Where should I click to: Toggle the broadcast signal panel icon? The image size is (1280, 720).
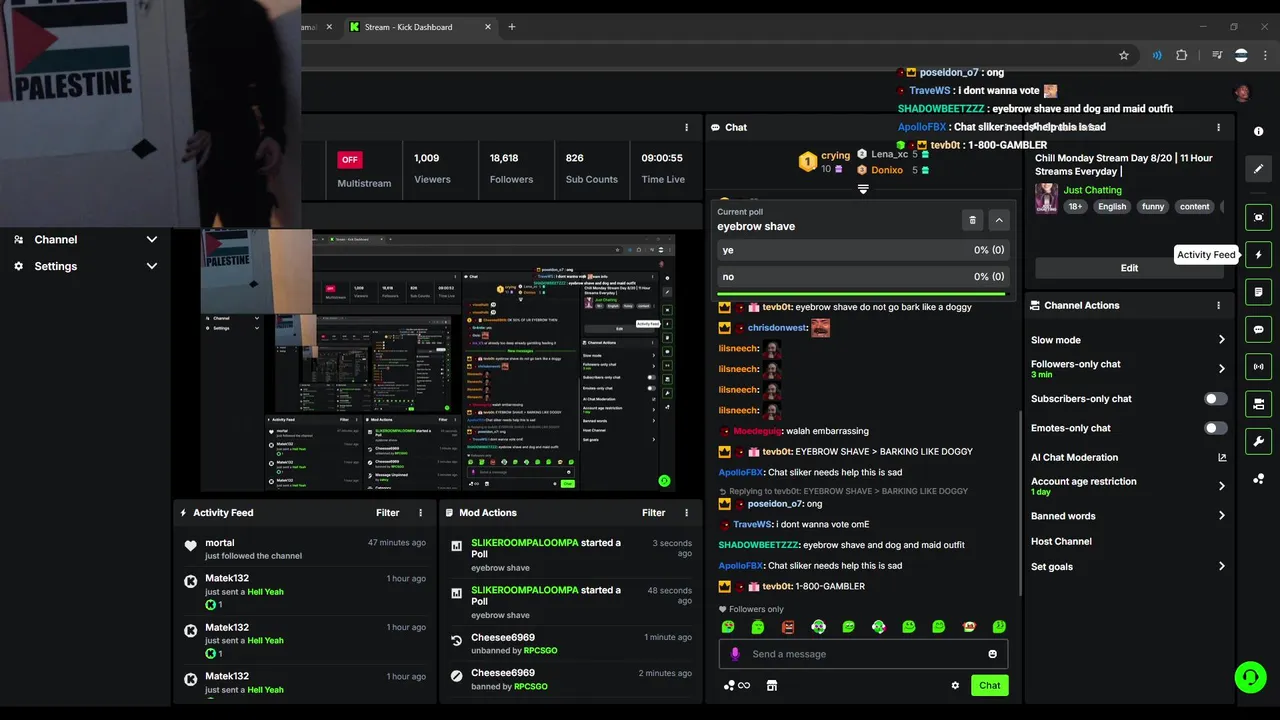tap(1258, 367)
